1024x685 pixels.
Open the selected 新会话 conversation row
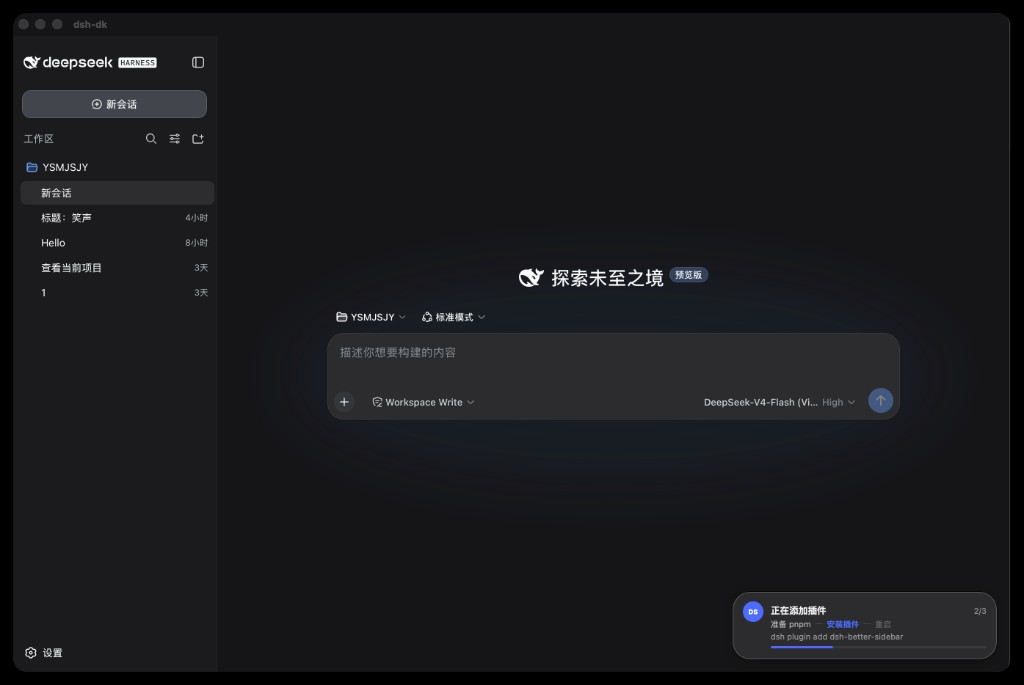coord(118,193)
